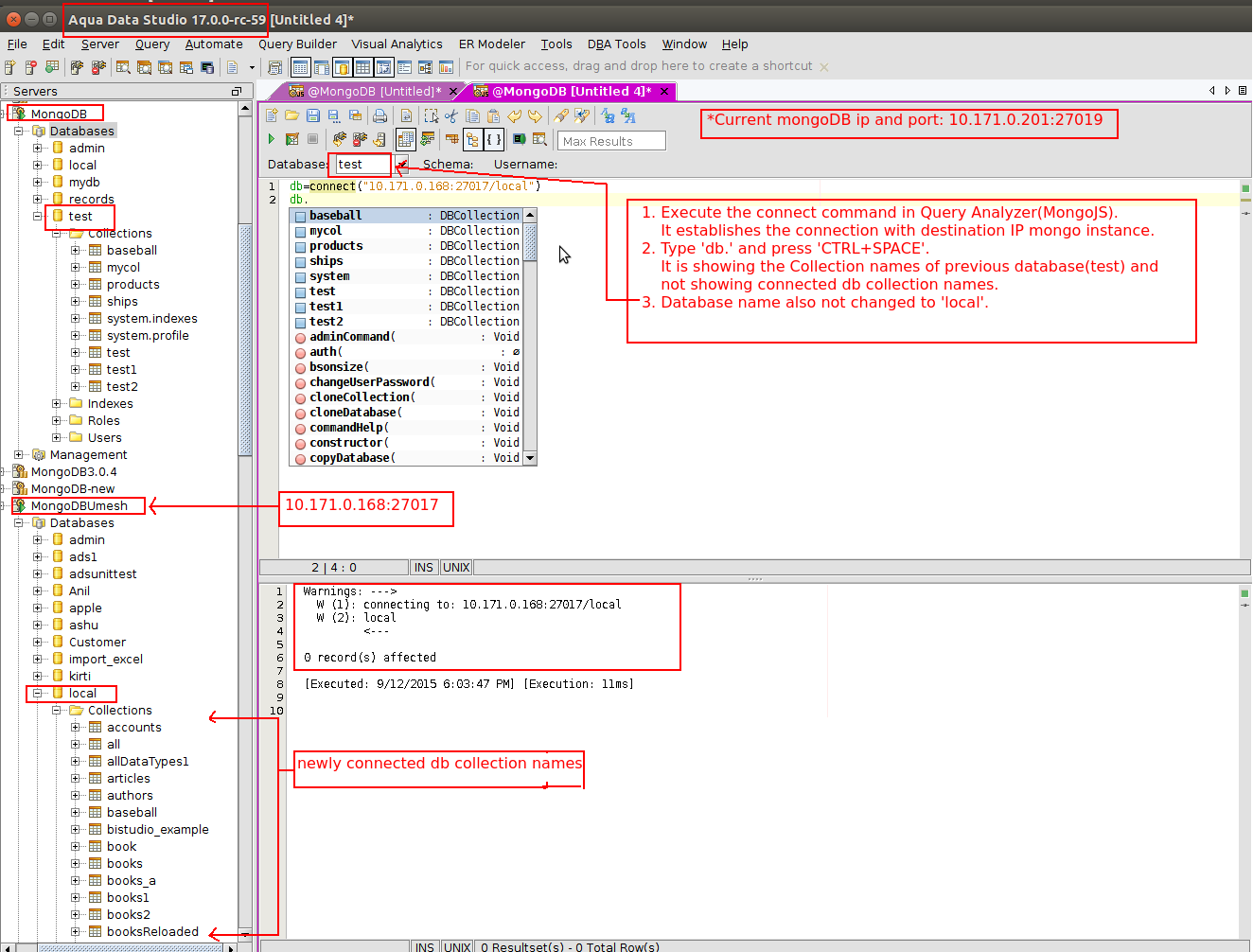The width and height of the screenshot is (1253, 952).
Task: Click the New script icon in editor toolbar
Action: click(272, 115)
